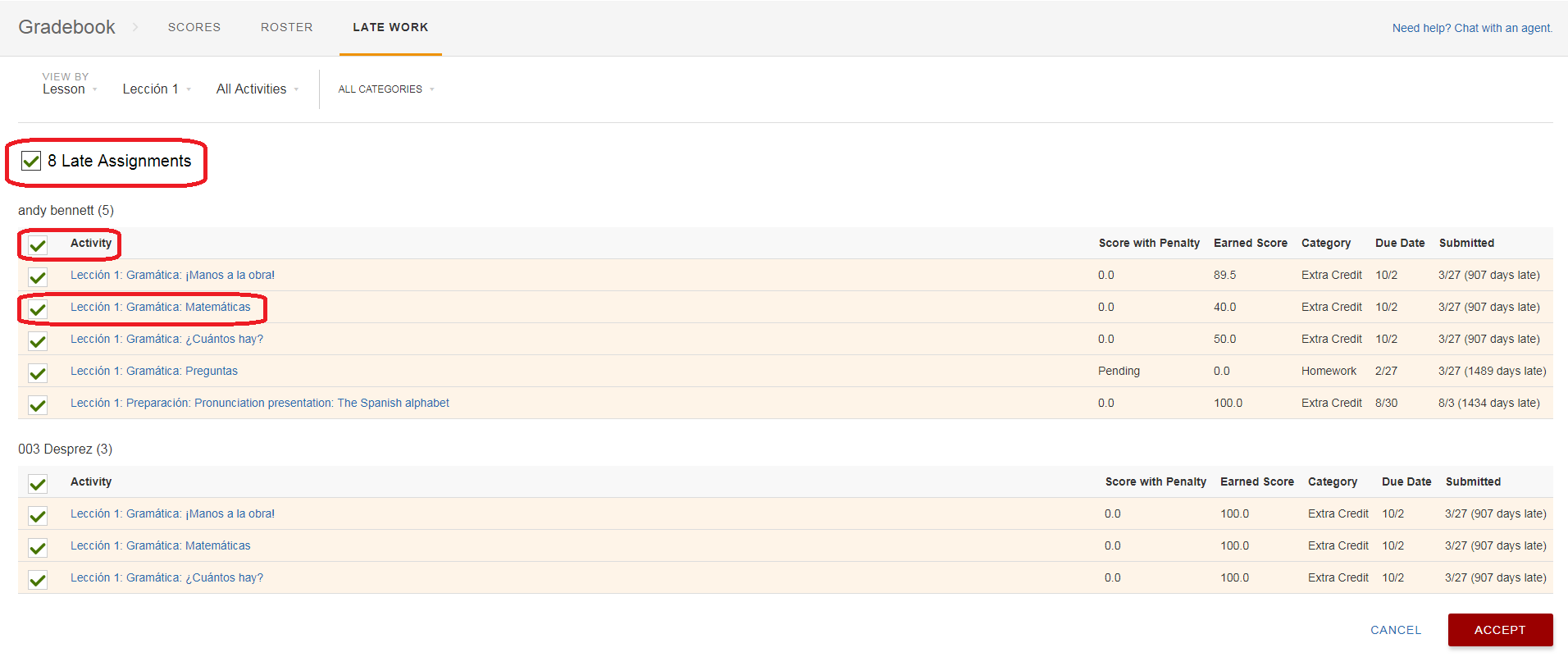Viewport: 1568px width, 657px height.
Task: Click the andy bennett (5) student heading
Action: coord(66,210)
